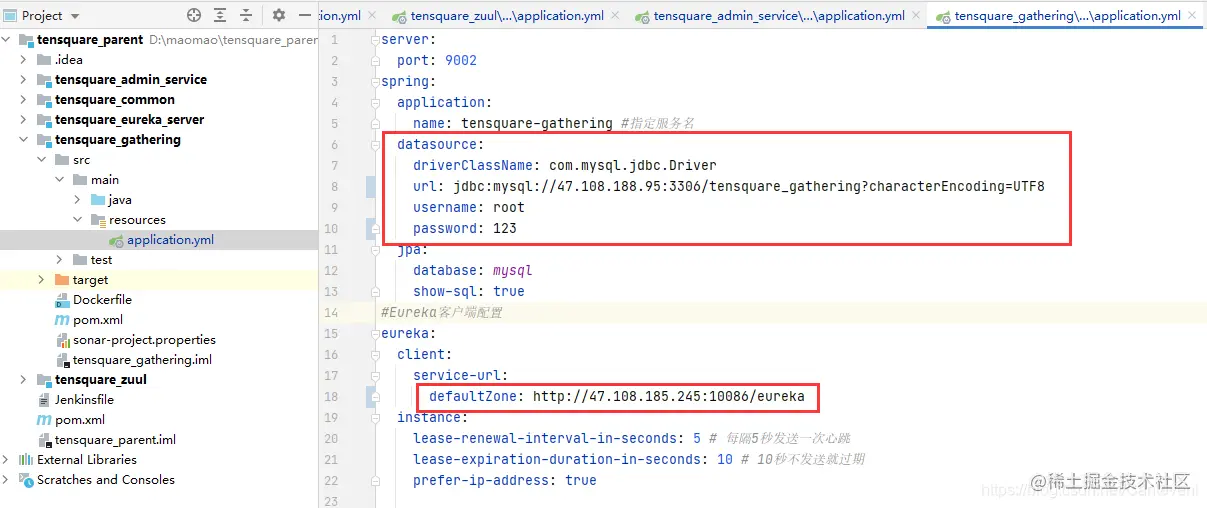Click the username value root
The image size is (1207, 508).
[509, 207]
